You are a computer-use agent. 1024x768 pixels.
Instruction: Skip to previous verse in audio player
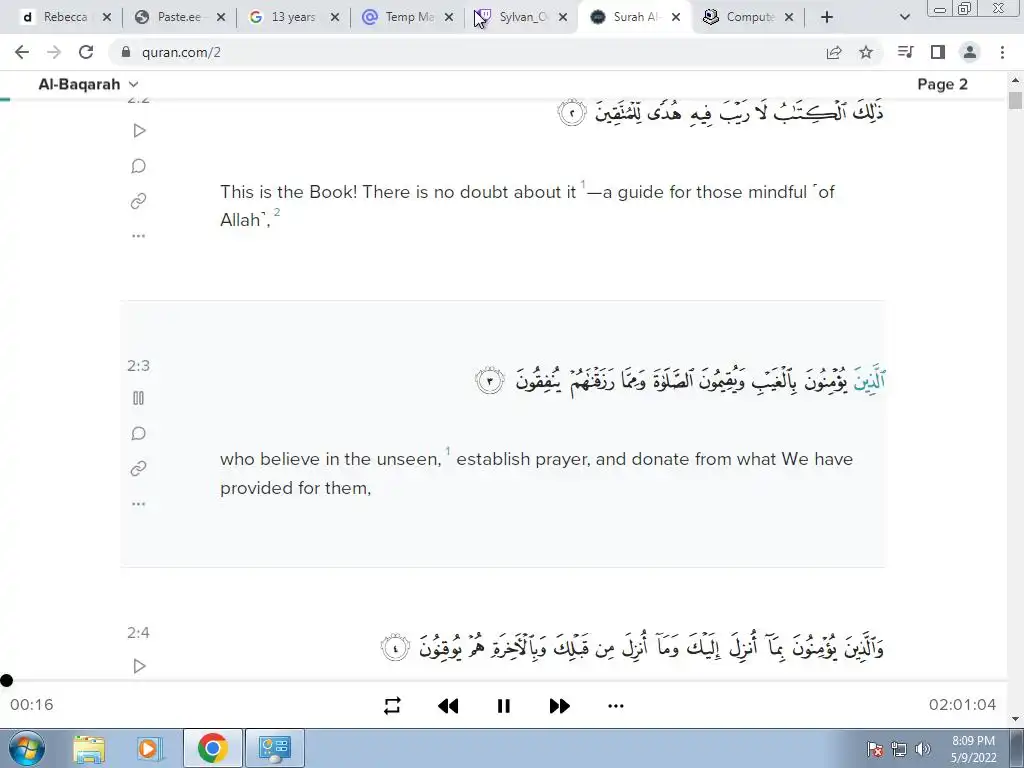point(448,705)
